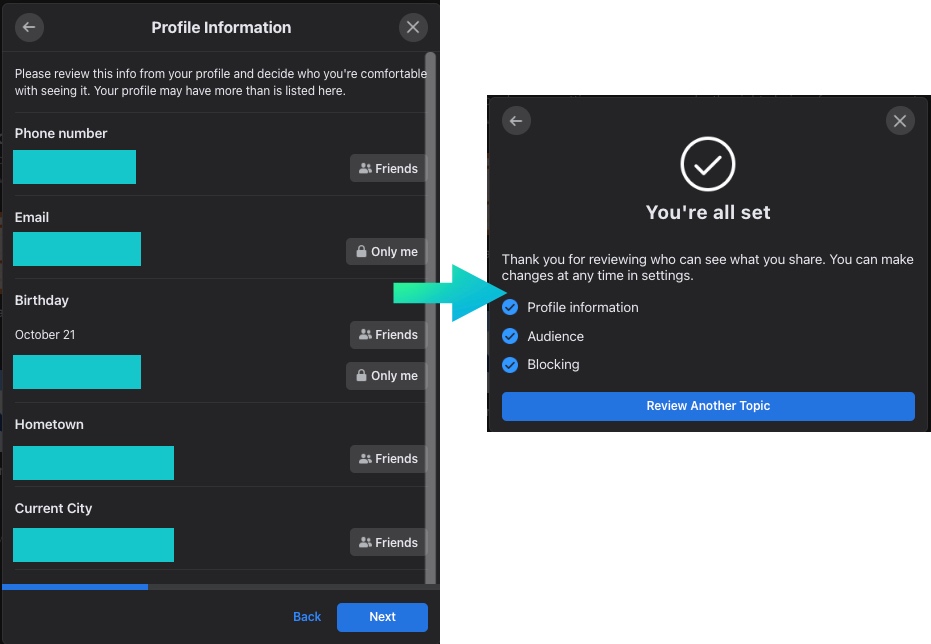Close the Profile Information dialog
The height and width of the screenshot is (644, 931).
[412, 28]
